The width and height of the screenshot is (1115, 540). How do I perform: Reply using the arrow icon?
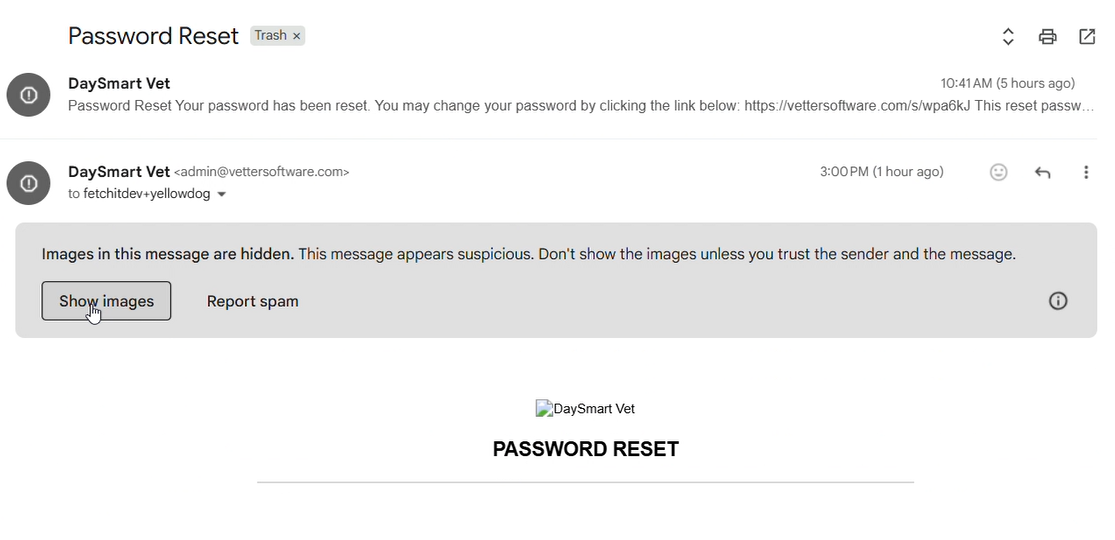[x=1042, y=172]
